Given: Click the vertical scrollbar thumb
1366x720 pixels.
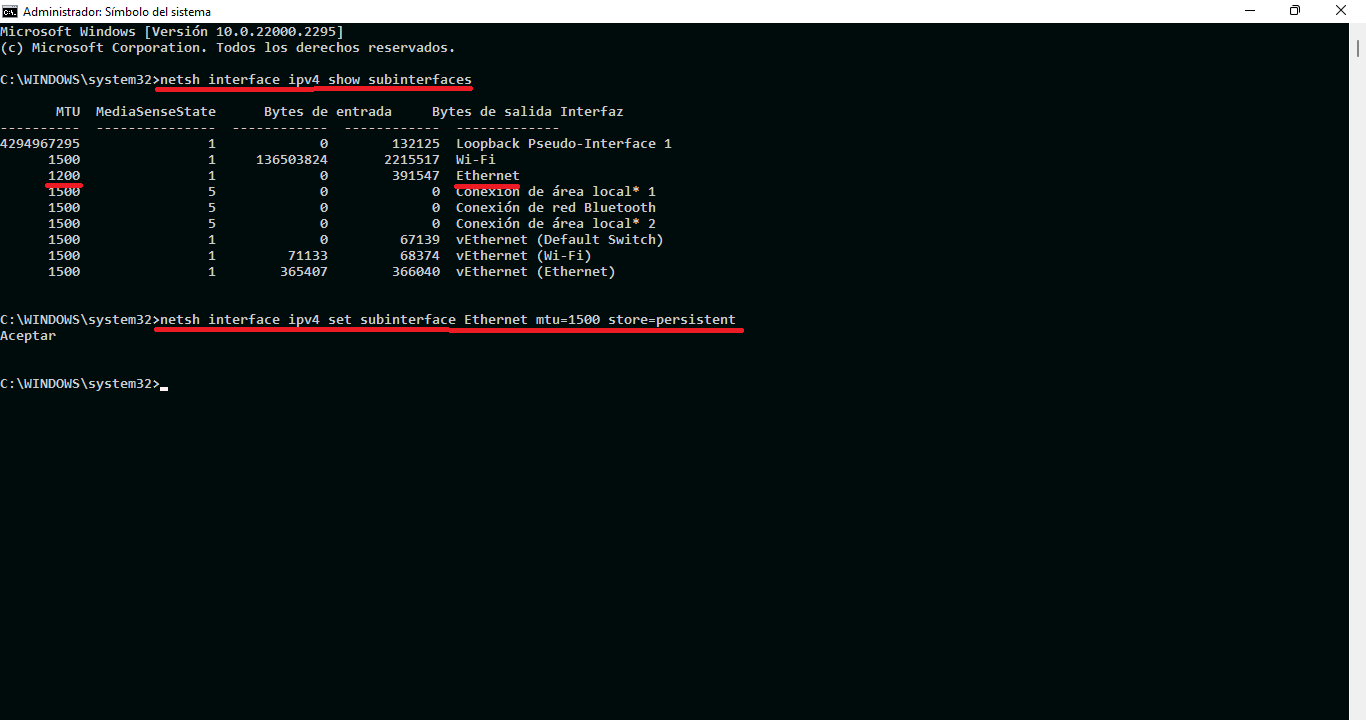Looking at the screenshot, I should tap(1359, 49).
